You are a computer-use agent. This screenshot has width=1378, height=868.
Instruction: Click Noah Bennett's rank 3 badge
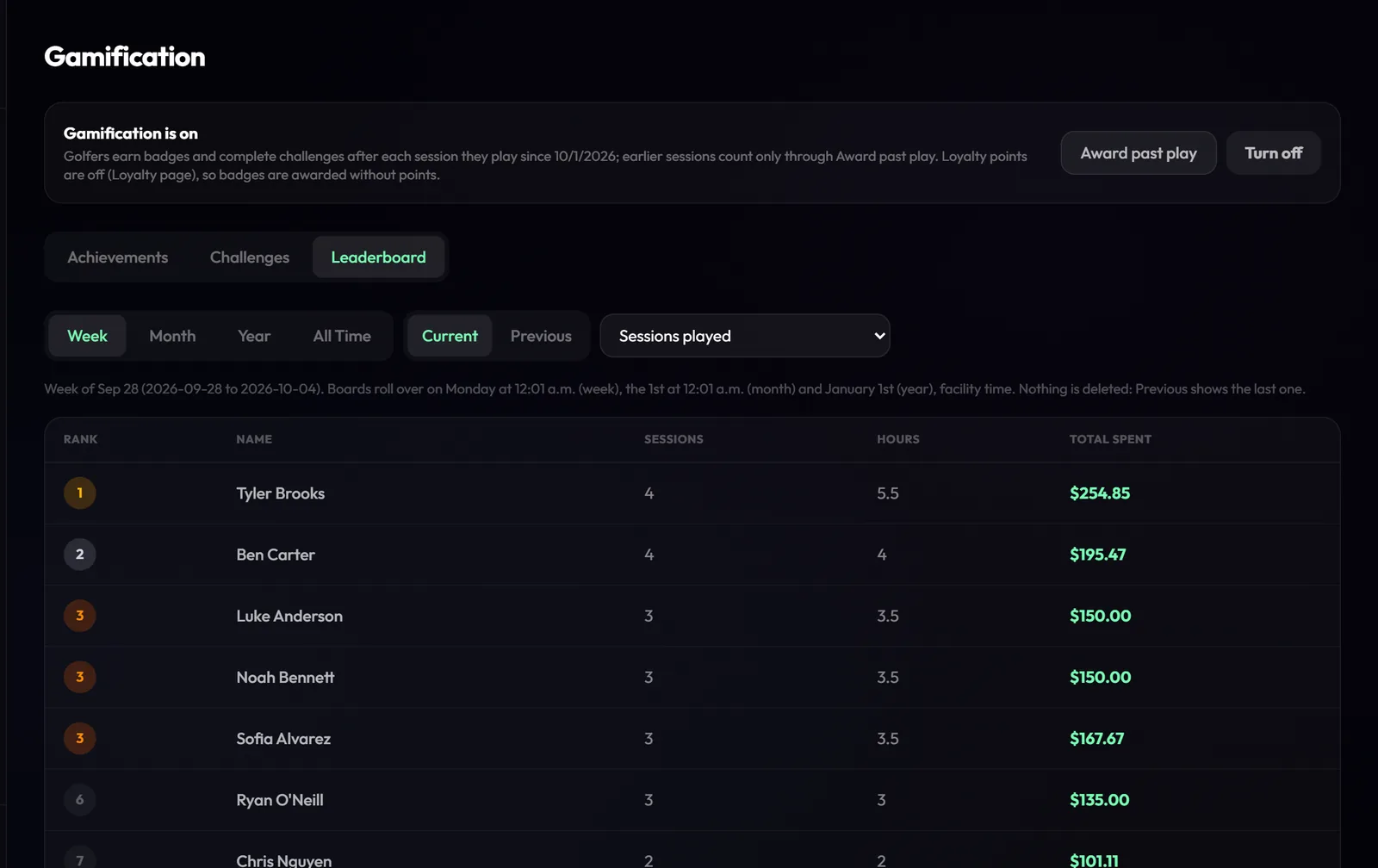pos(80,677)
